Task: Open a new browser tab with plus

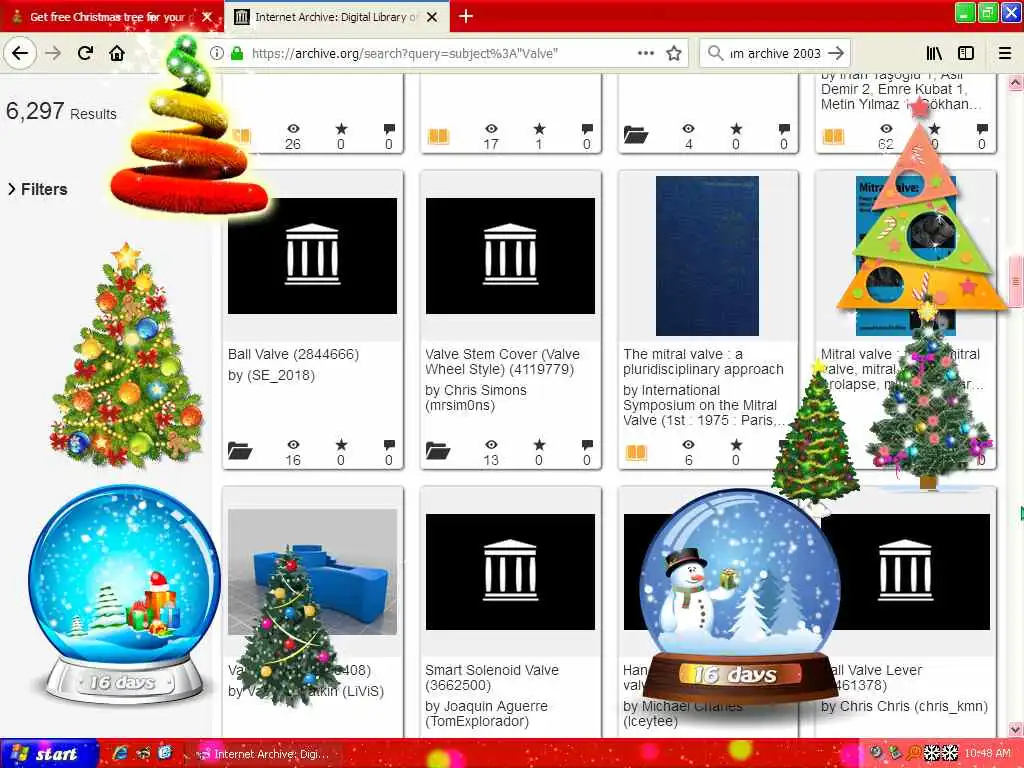Action: click(x=466, y=16)
